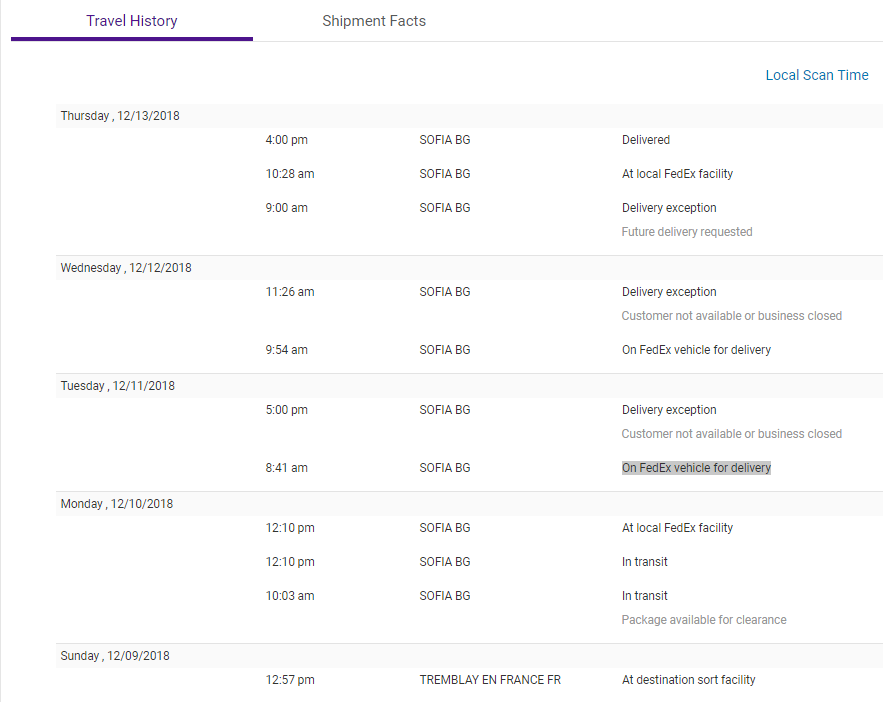Click the TREMBLAY EN FRANCE FR location
Image resolution: width=883 pixels, height=702 pixels.
point(490,680)
